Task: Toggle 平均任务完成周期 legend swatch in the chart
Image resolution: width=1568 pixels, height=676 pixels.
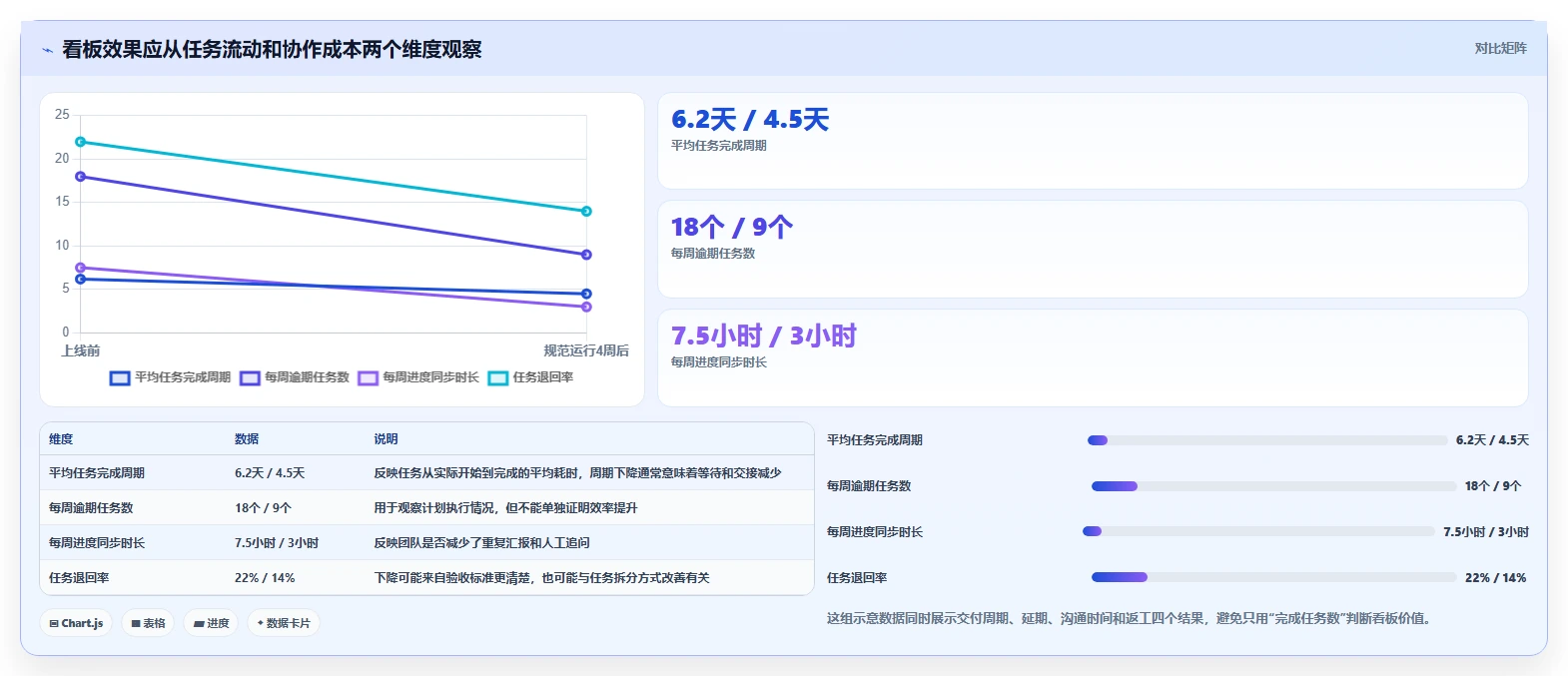Action: tap(120, 377)
